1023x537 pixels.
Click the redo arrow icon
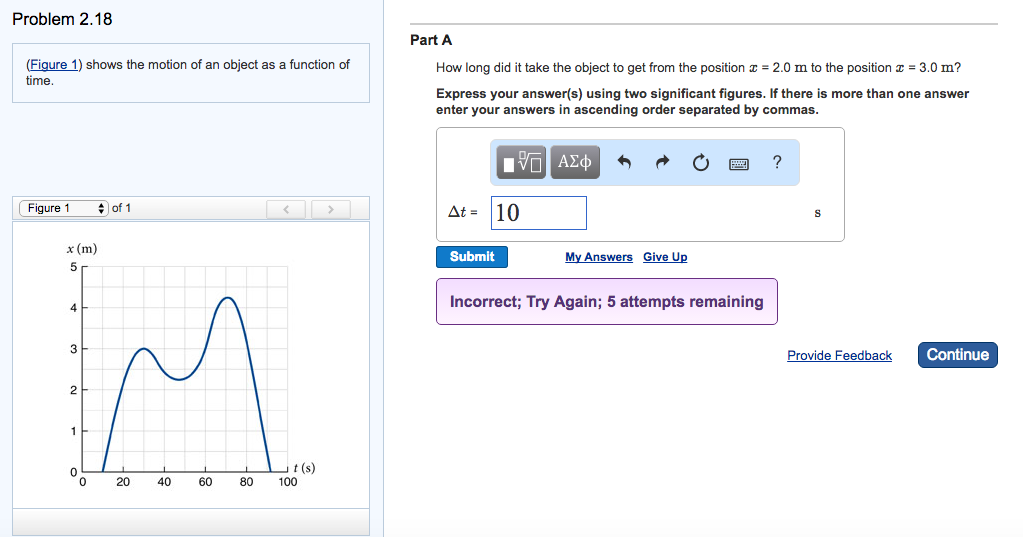pos(662,162)
